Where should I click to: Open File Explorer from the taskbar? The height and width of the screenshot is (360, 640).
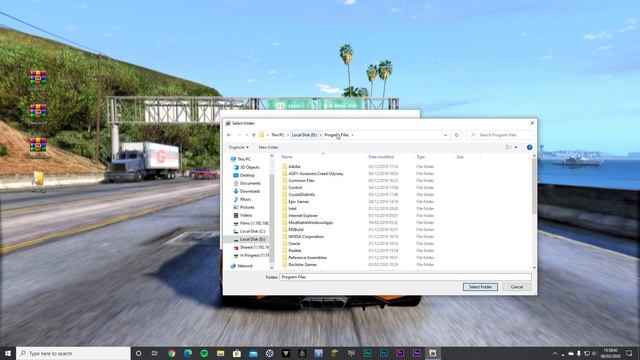pos(220,353)
